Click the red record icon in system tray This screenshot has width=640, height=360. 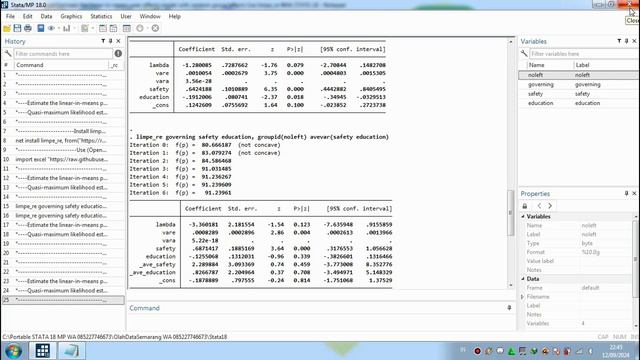477,351
